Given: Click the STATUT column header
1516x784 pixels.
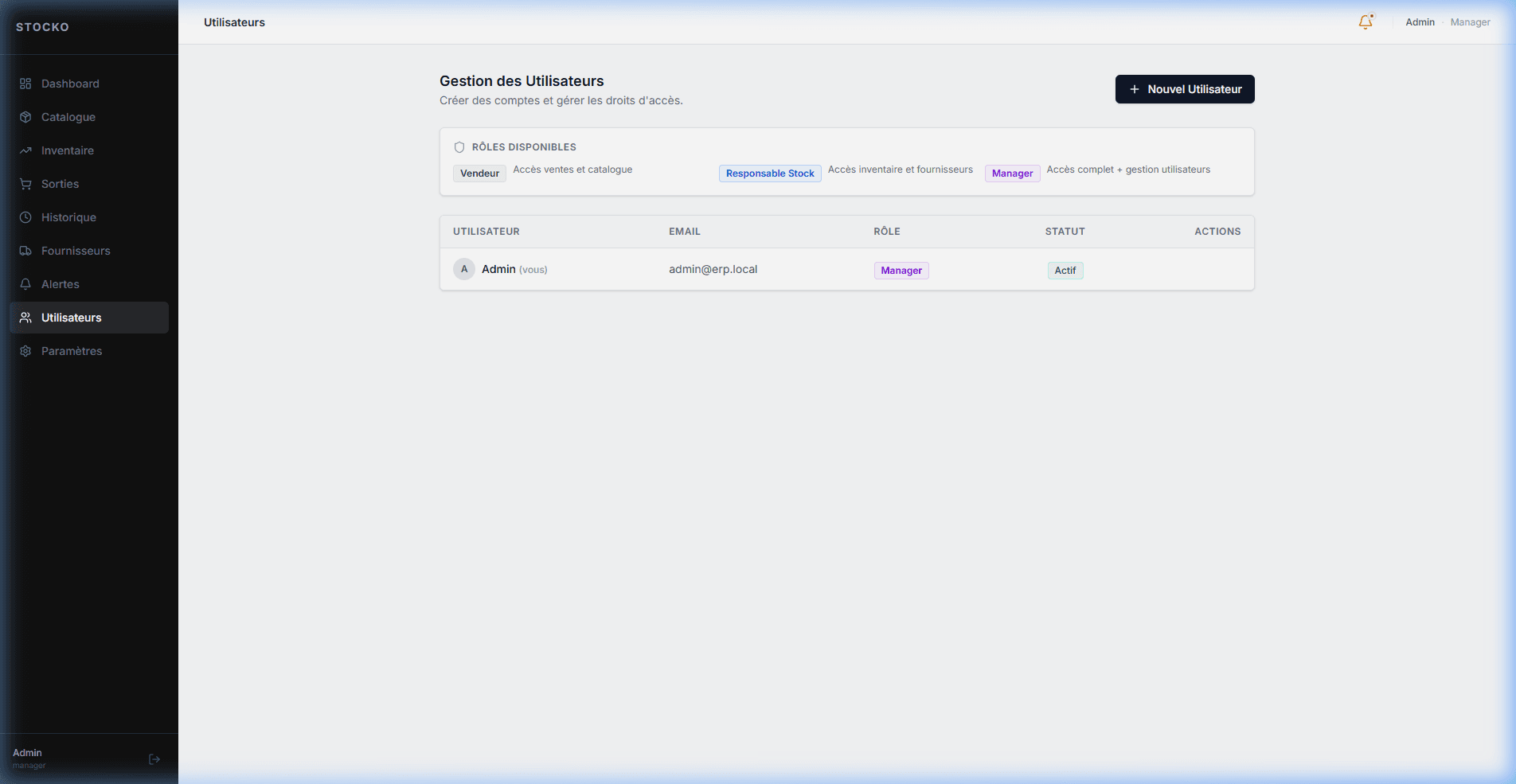Looking at the screenshot, I should [1065, 232].
